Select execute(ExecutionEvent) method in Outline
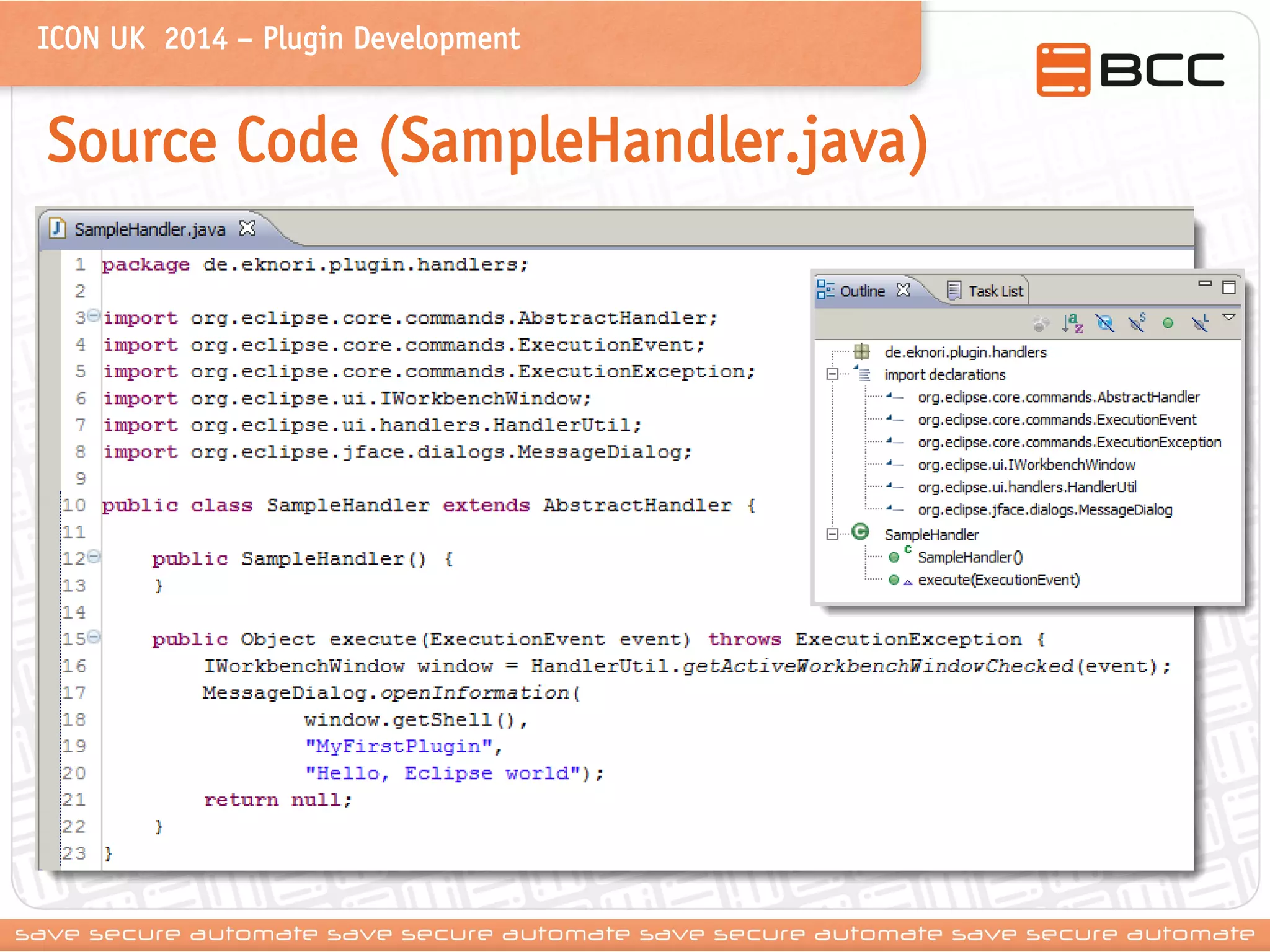Screen dimensions: 1270x952 point(998,580)
